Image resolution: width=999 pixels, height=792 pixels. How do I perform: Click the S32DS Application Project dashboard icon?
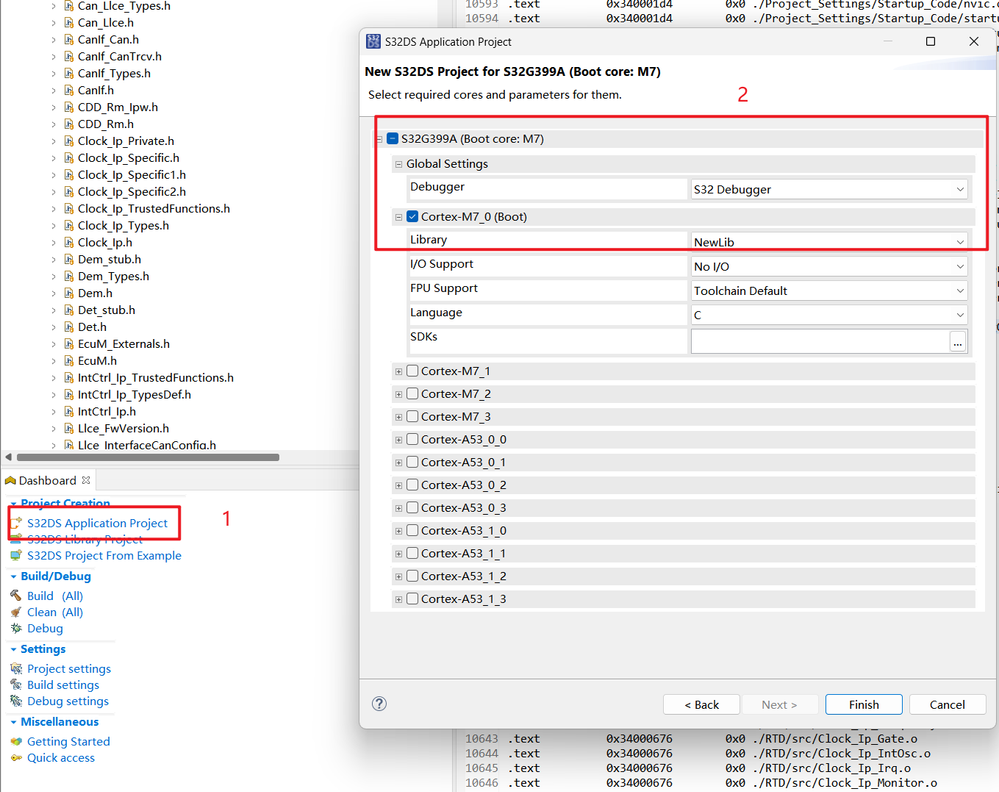pyautogui.click(x=17, y=523)
